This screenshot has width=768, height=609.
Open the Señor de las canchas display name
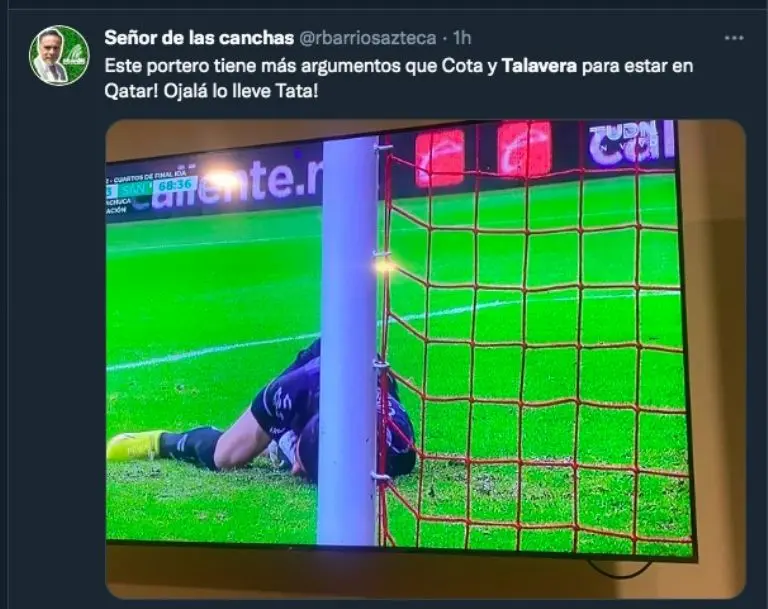tap(199, 38)
